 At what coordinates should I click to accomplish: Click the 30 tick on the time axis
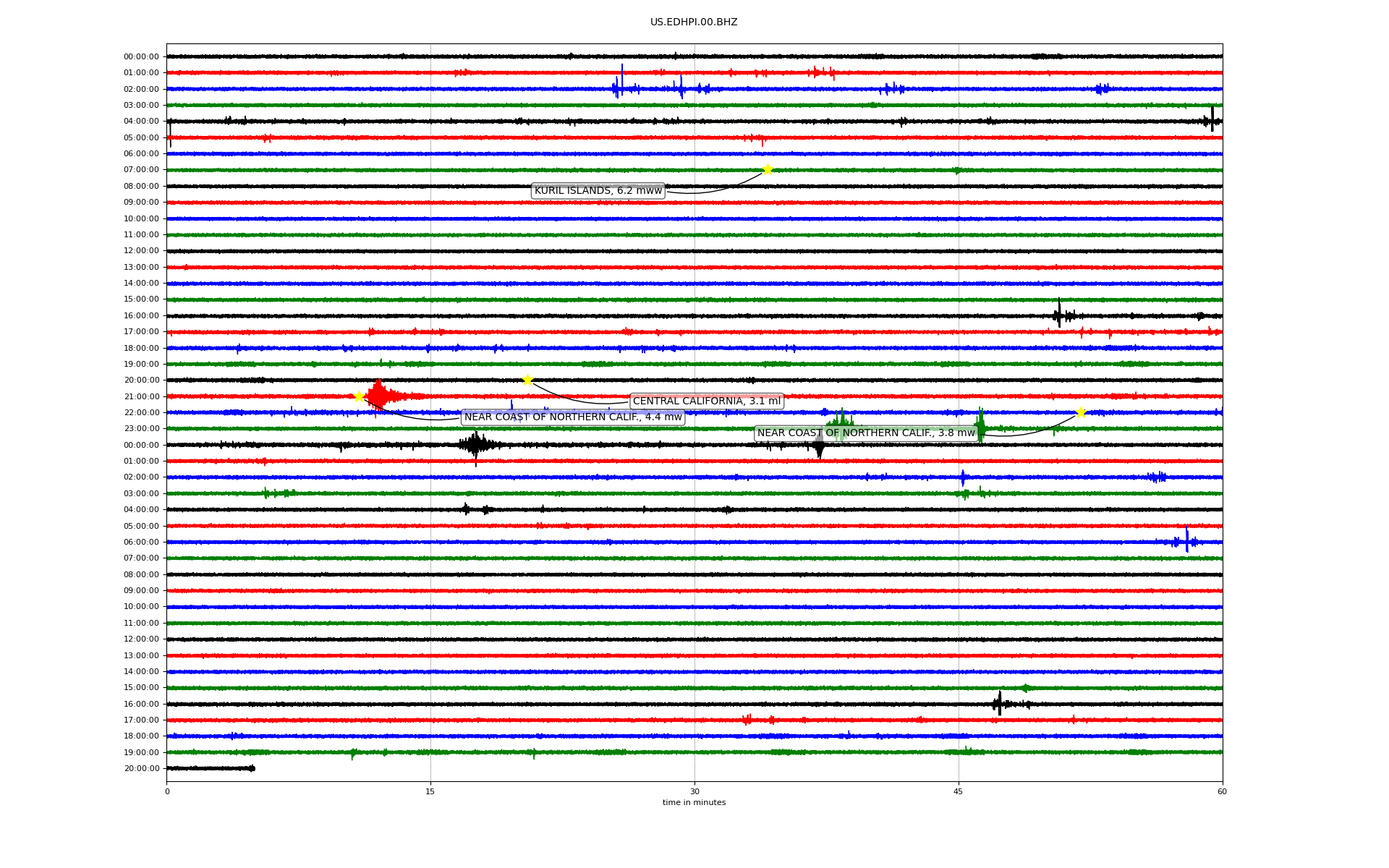694,791
